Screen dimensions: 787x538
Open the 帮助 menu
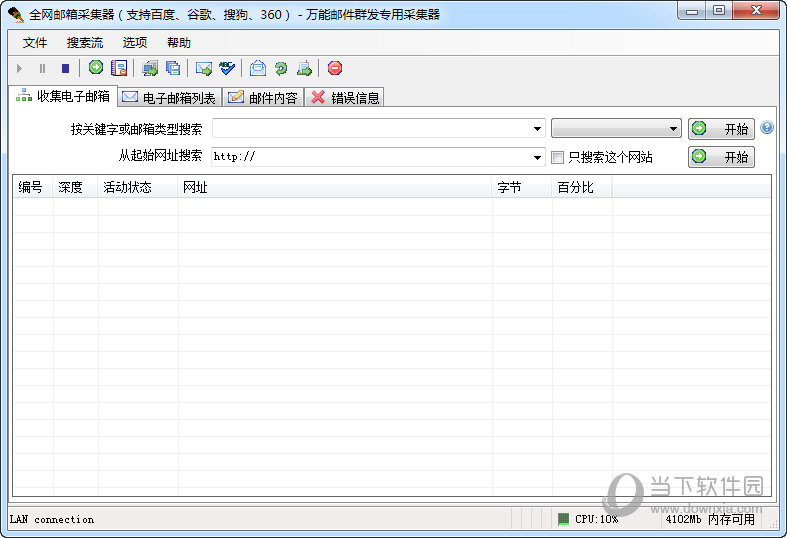[179, 43]
